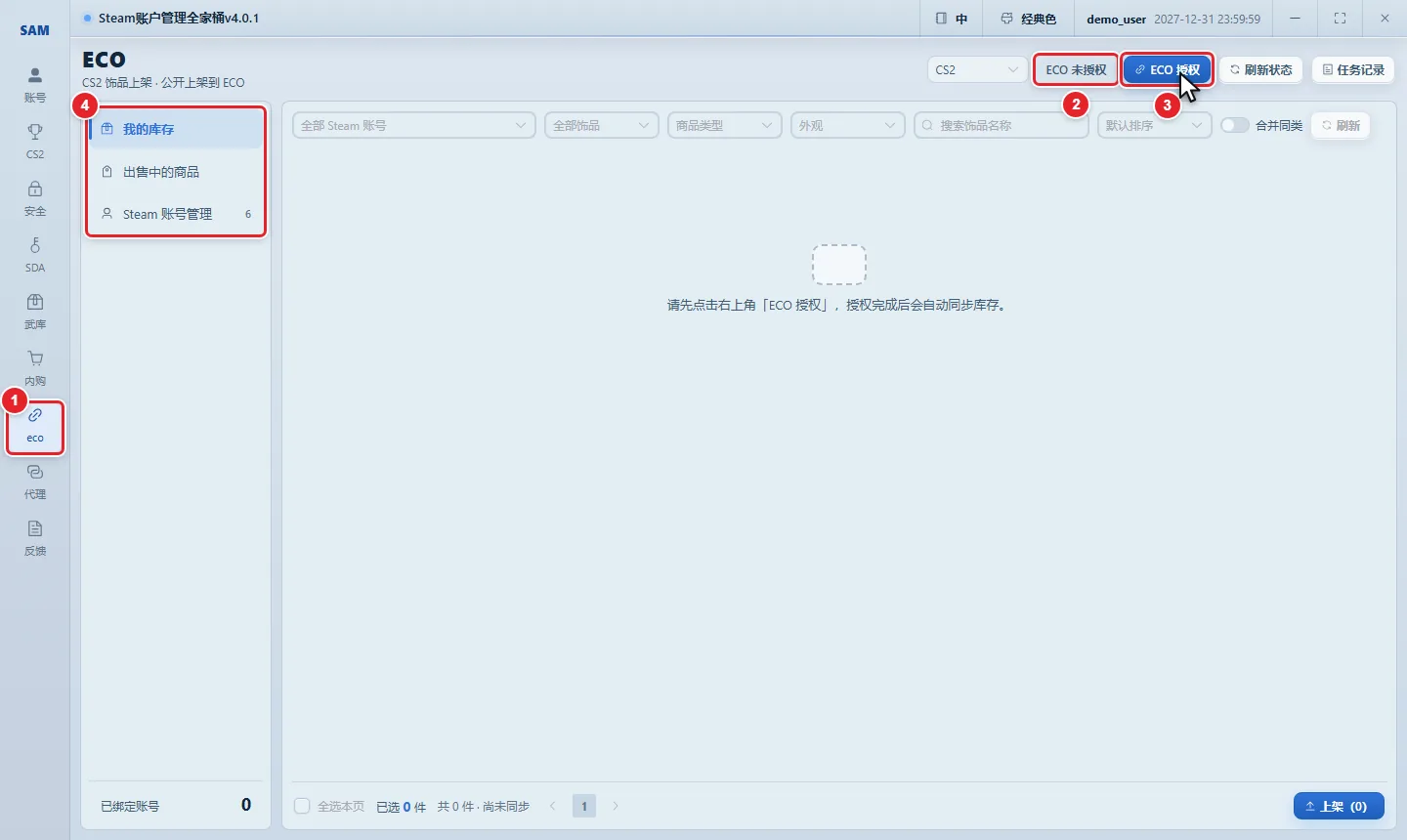1407x840 pixels.
Task: Switch language with the 中 button
Action: pos(952,19)
